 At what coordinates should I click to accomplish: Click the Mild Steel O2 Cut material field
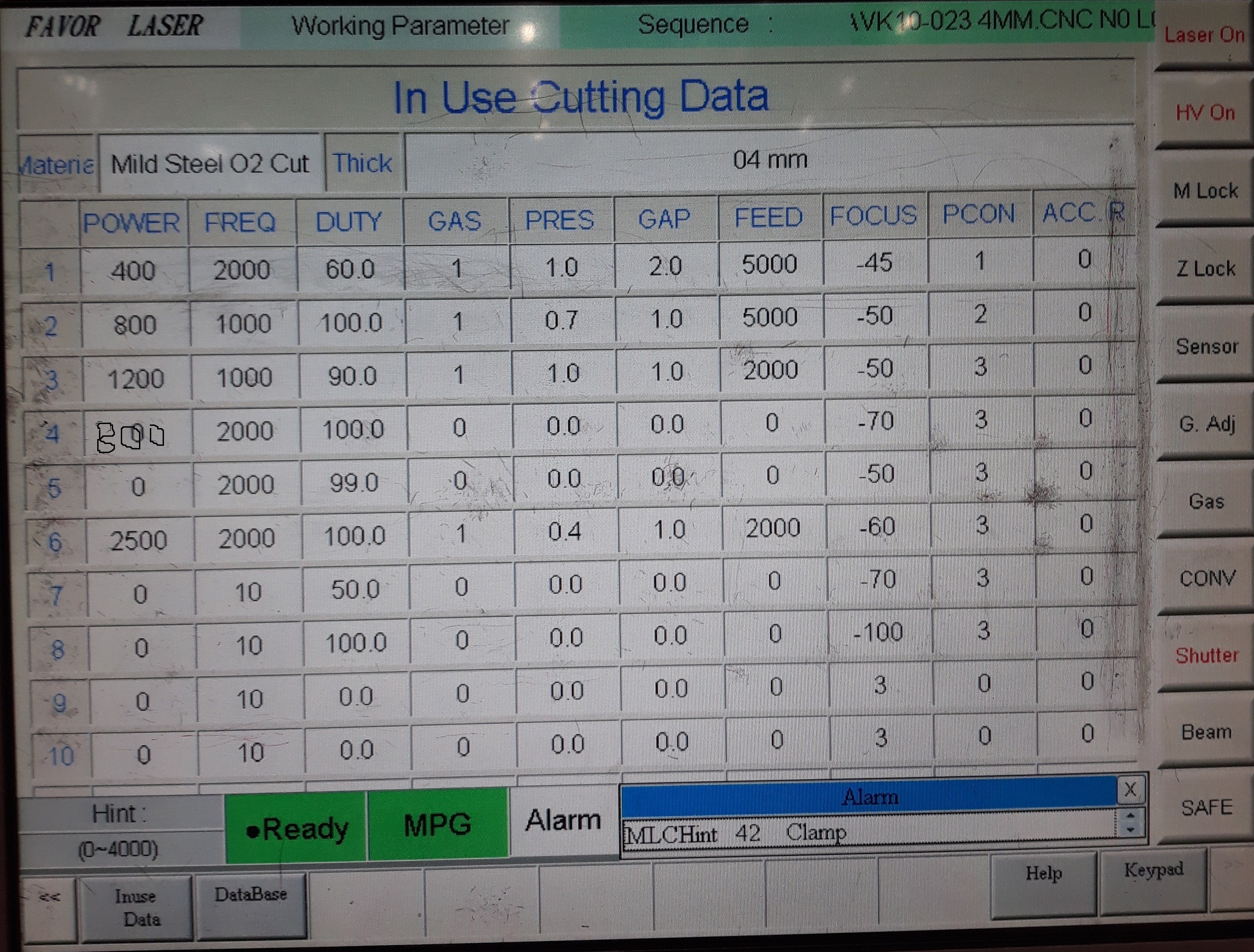[x=210, y=164]
